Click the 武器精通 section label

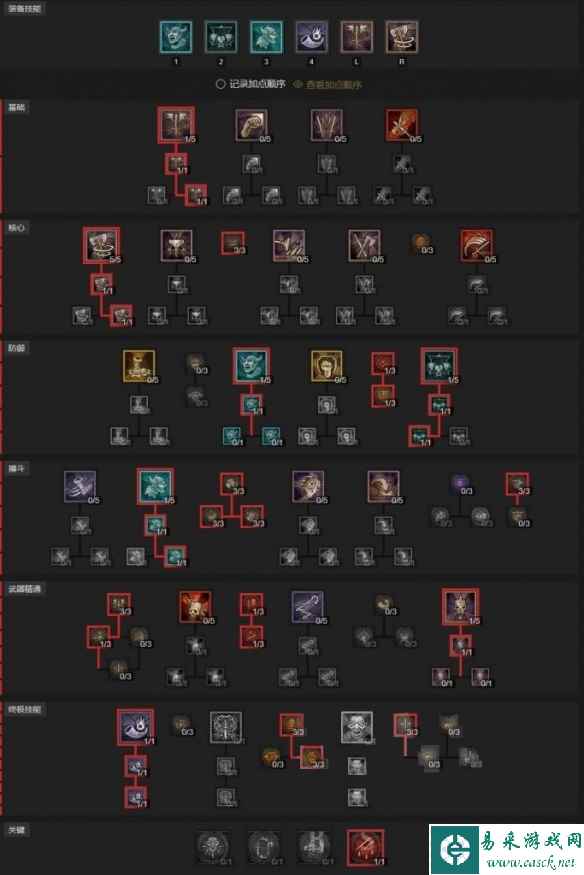click(x=25, y=589)
